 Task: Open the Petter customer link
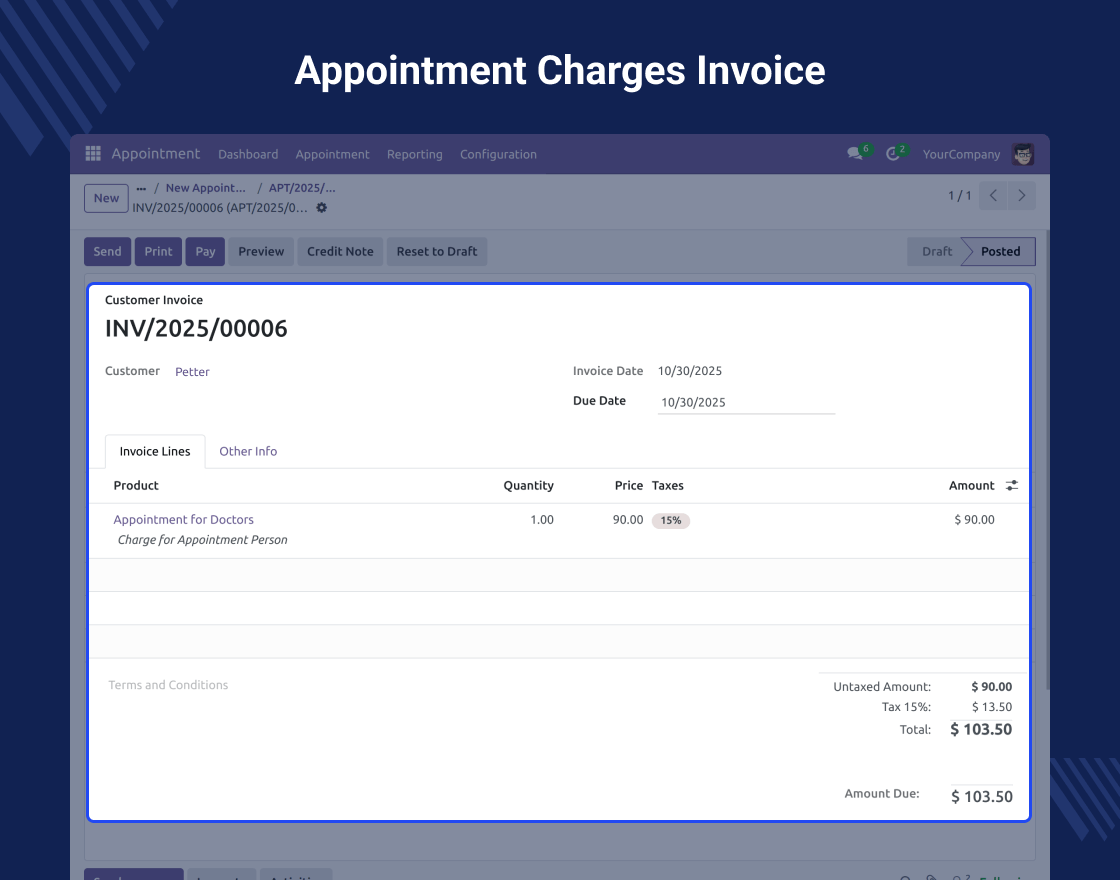[x=192, y=372]
